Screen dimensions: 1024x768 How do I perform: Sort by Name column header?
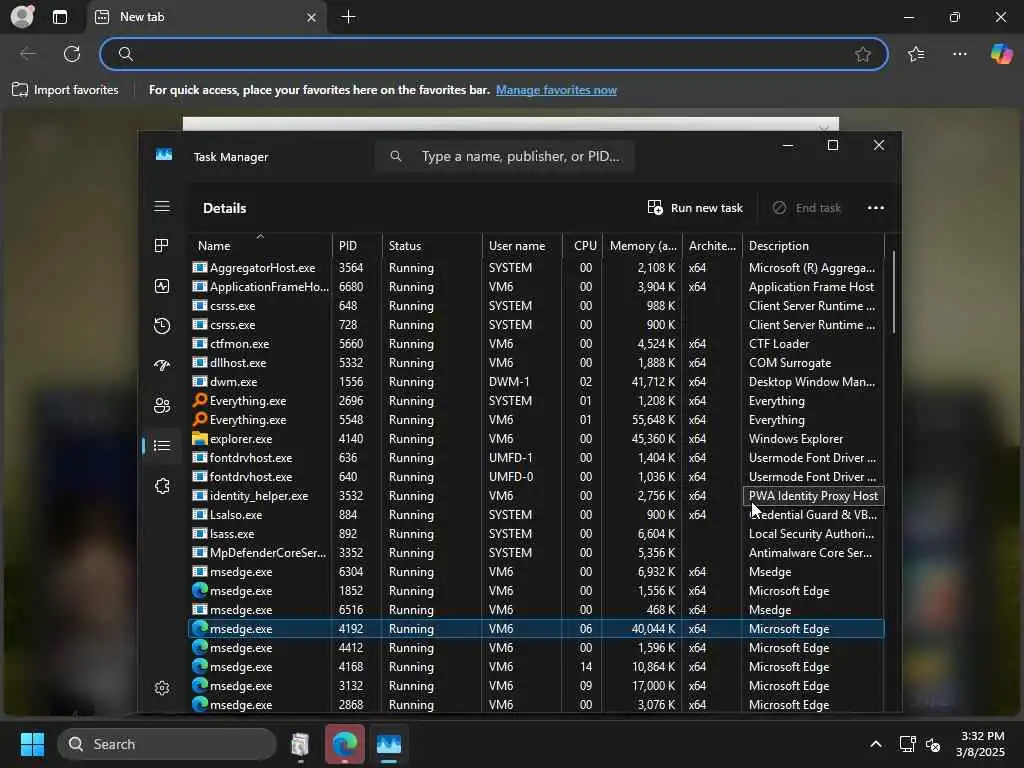point(261,246)
